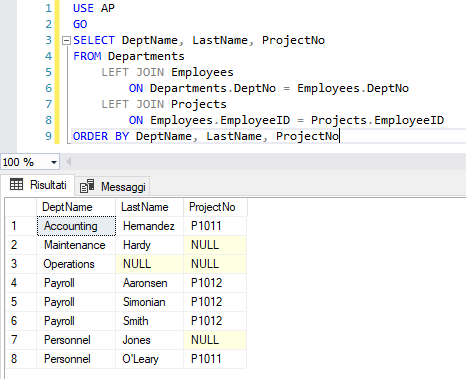Screen dimensions: 466x379
Task: Switch to the Messaggi tab
Action: pos(113,186)
